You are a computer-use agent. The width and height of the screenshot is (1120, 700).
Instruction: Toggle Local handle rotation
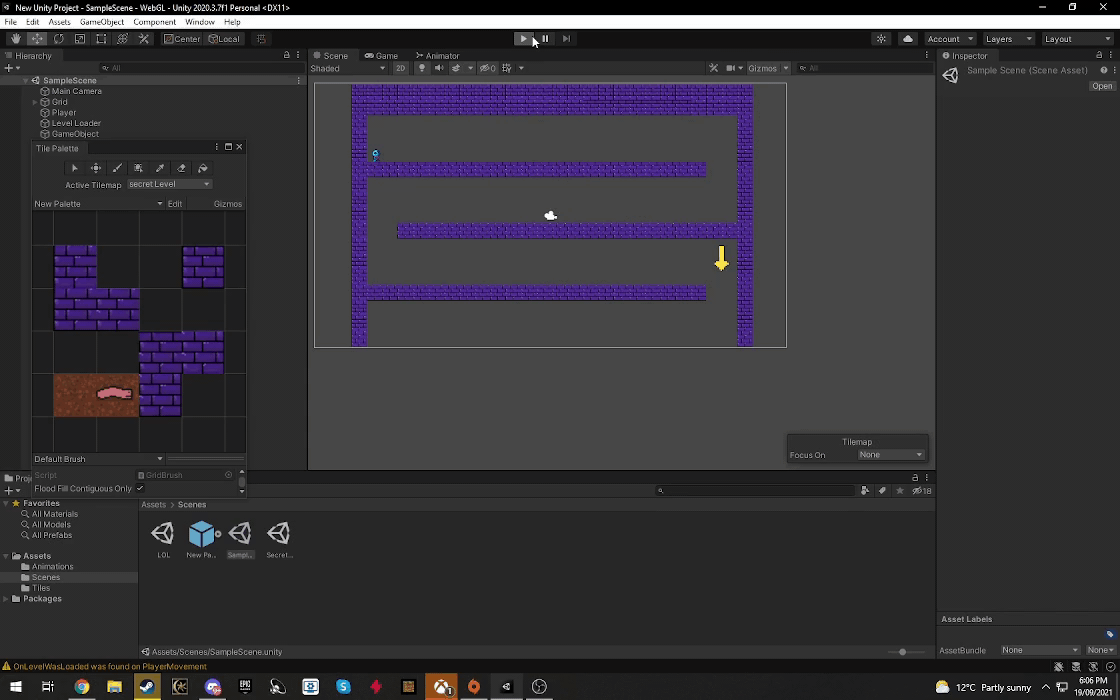[x=224, y=39]
